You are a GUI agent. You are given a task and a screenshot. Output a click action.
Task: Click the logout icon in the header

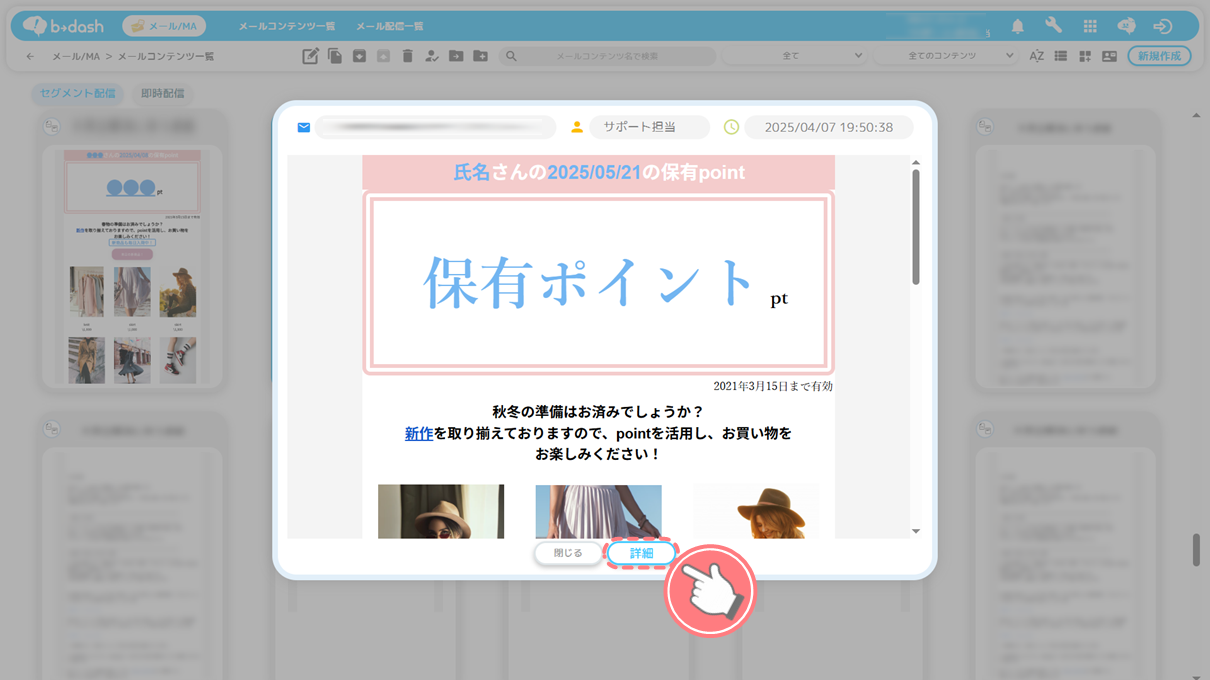pos(1162,26)
